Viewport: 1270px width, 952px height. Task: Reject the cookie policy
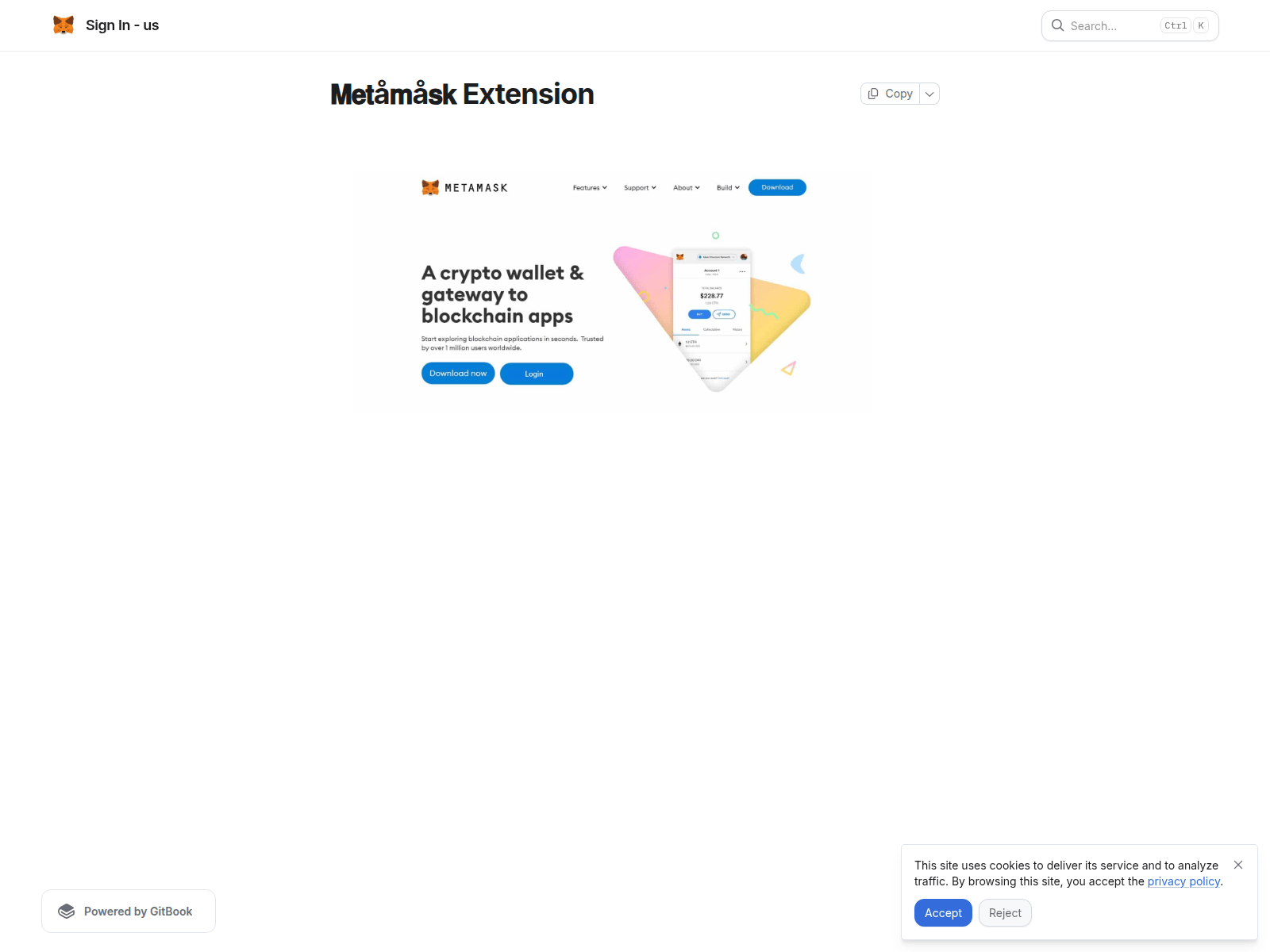point(1005,912)
